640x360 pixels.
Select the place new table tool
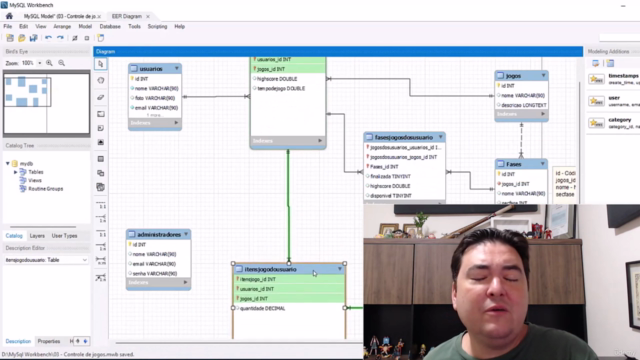pyautogui.click(x=101, y=159)
